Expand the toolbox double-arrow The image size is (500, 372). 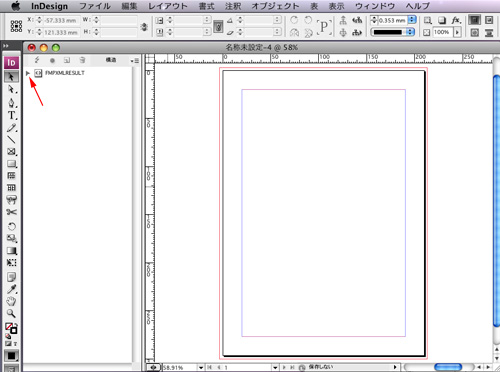[x=6, y=46]
